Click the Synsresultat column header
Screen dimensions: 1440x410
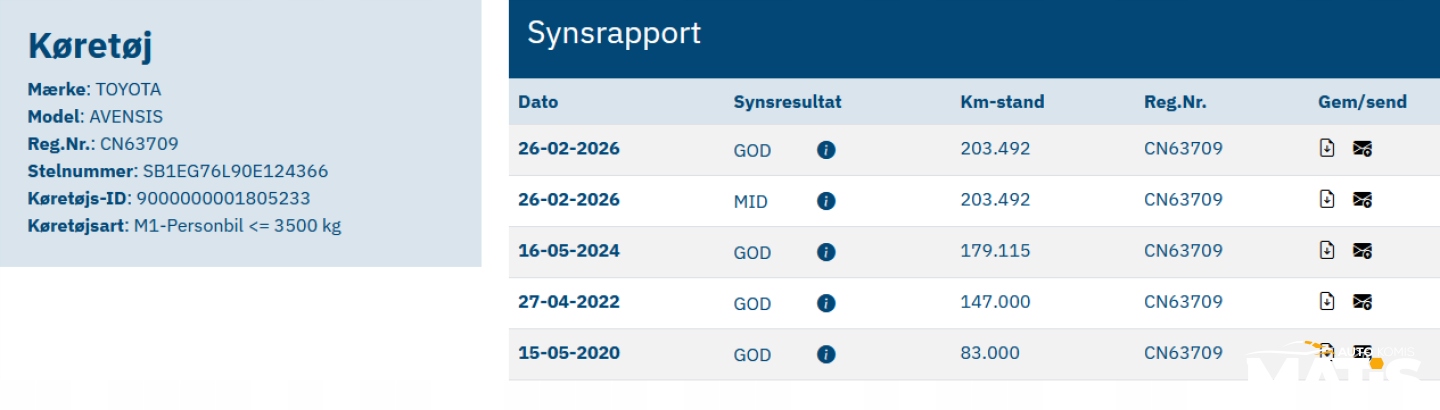[x=787, y=102]
